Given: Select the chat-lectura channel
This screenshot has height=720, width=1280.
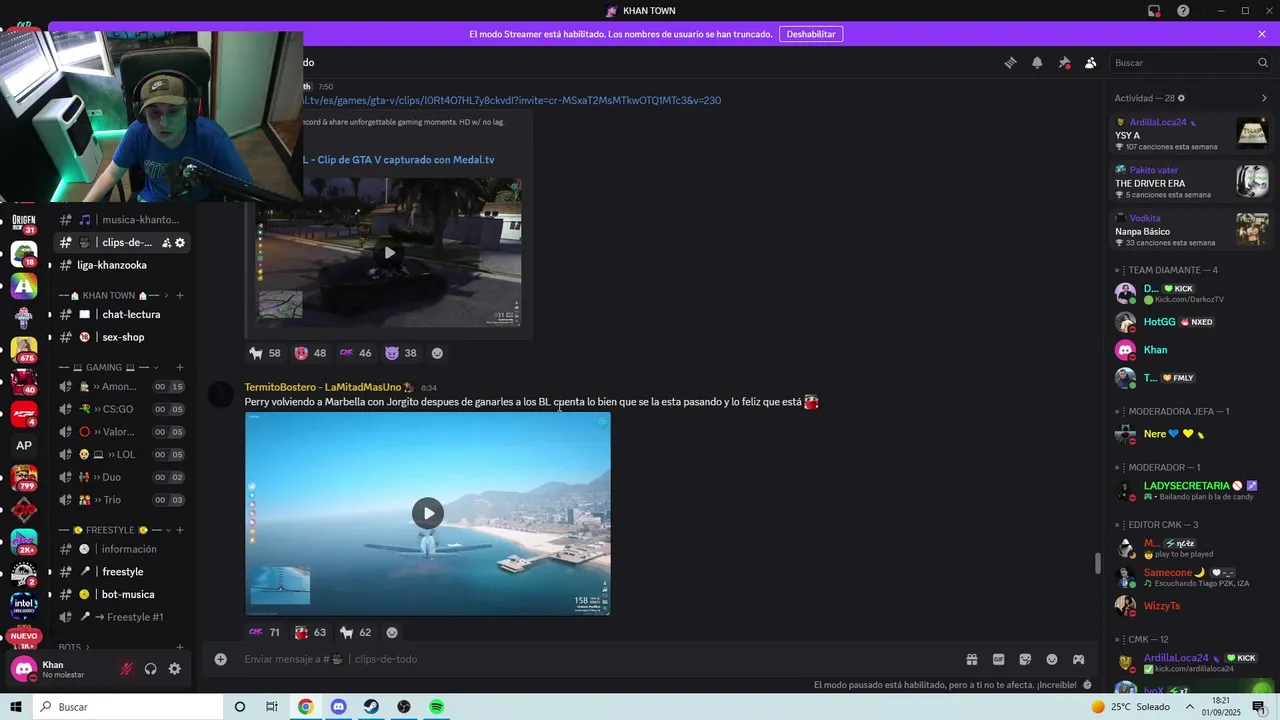Looking at the screenshot, I should coord(122,314).
